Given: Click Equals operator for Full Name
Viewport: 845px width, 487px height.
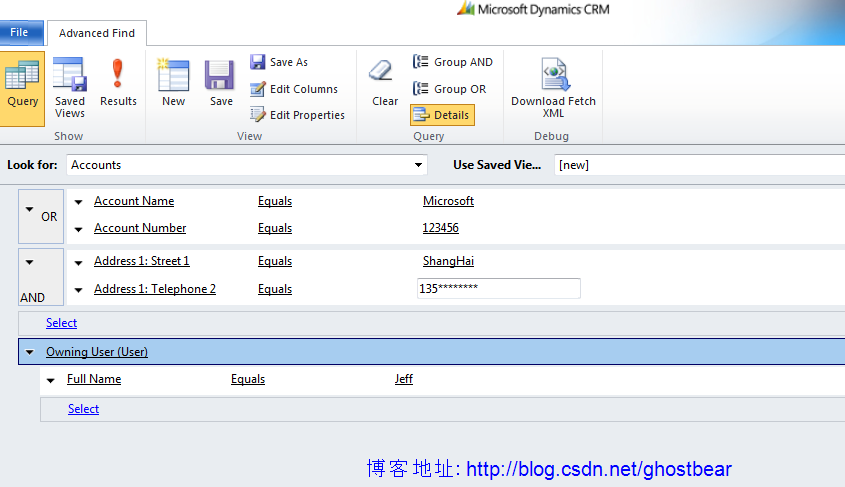Looking at the screenshot, I should click(x=248, y=379).
